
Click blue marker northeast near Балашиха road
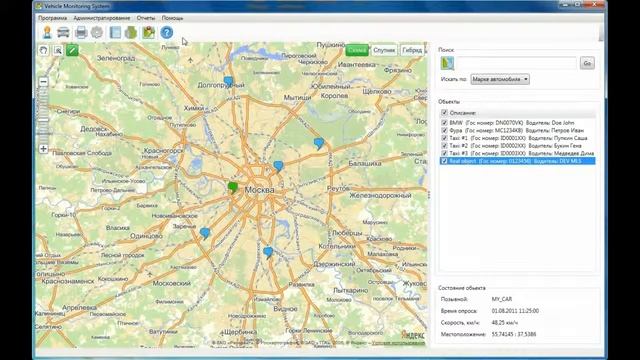pyautogui.click(x=319, y=143)
